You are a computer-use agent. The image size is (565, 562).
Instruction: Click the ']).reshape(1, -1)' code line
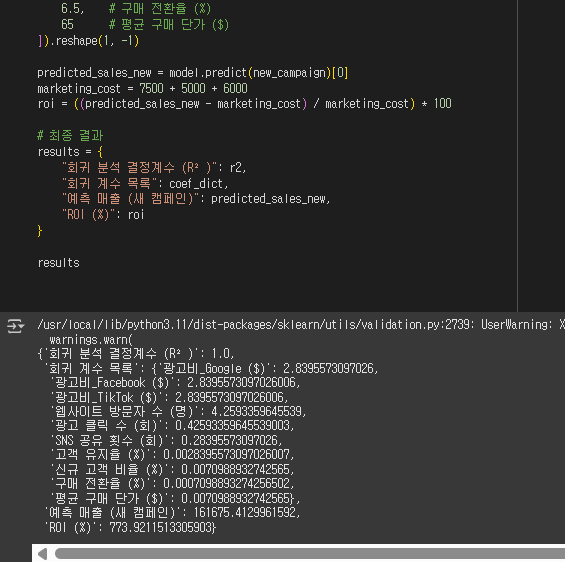(88, 41)
